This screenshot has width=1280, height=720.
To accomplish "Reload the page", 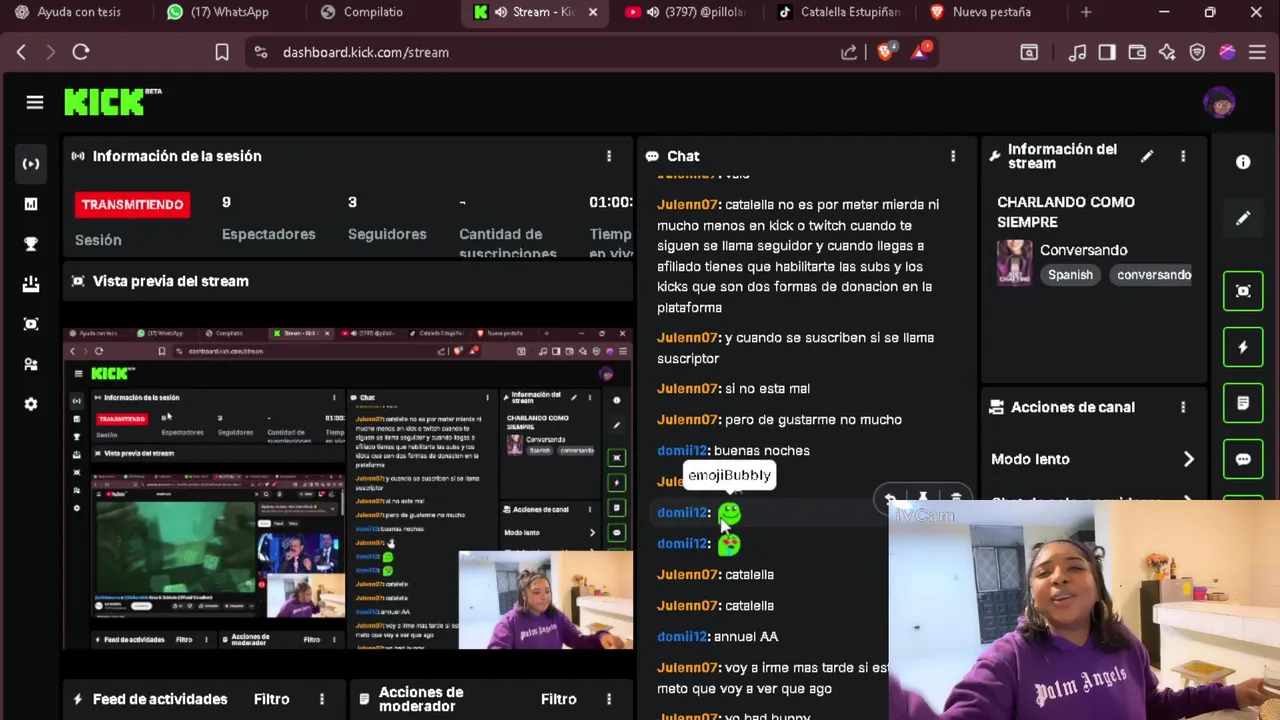I will pyautogui.click(x=81, y=52).
